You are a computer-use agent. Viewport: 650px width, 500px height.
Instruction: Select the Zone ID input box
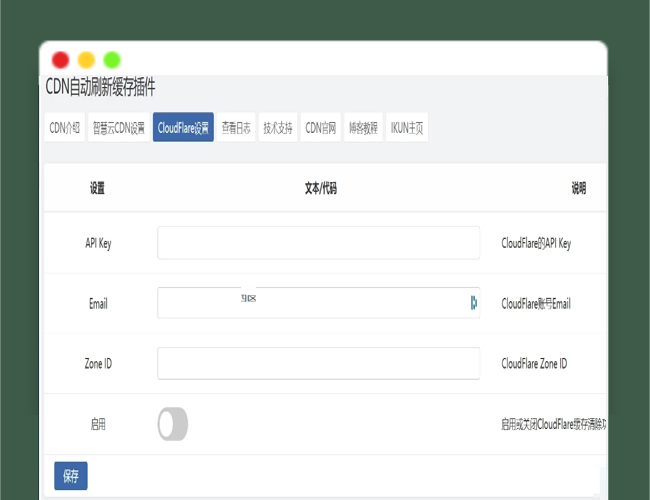coord(318,363)
